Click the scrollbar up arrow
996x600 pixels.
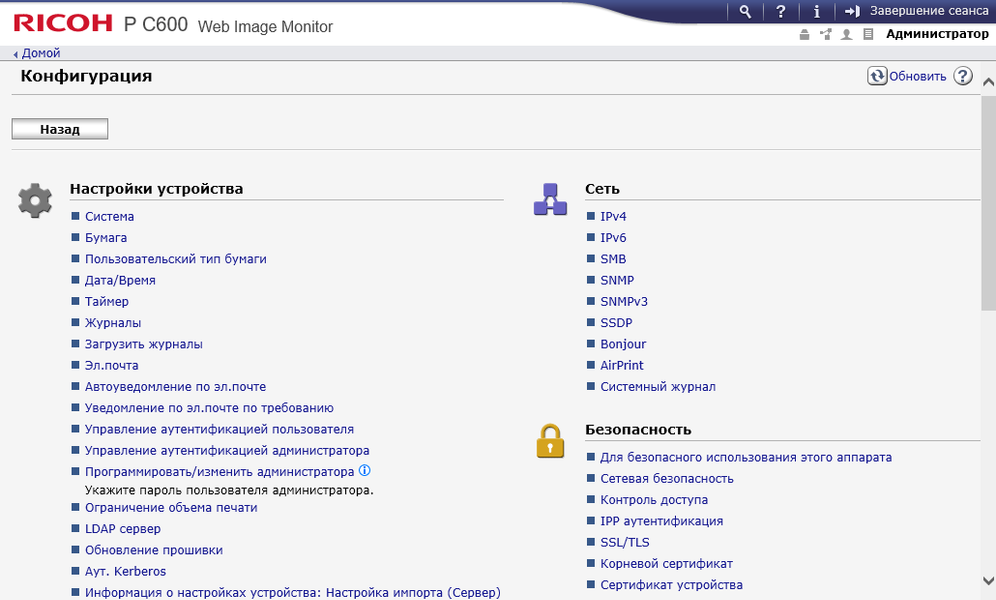click(988, 82)
